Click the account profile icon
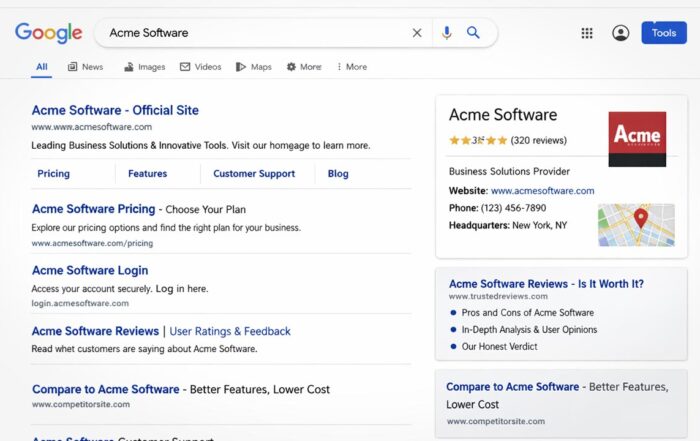The image size is (700, 441). pyautogui.click(x=620, y=33)
